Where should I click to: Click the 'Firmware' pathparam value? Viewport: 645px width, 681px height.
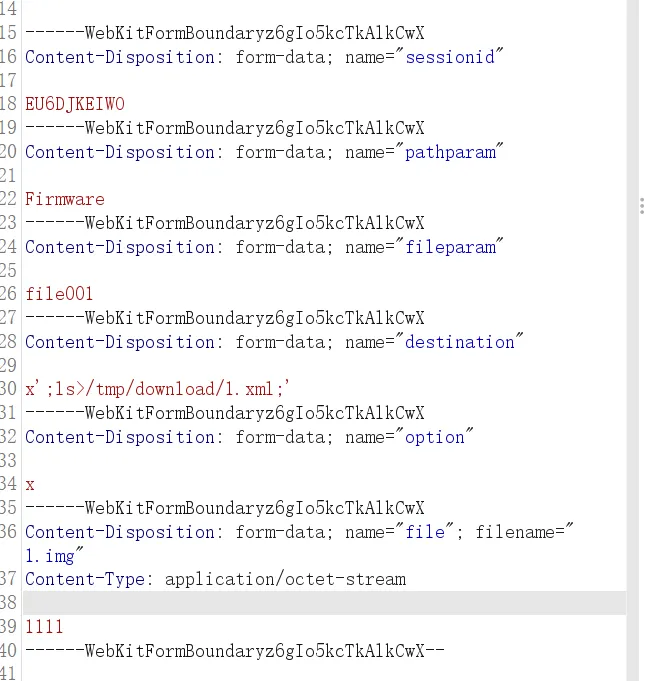tap(65, 199)
